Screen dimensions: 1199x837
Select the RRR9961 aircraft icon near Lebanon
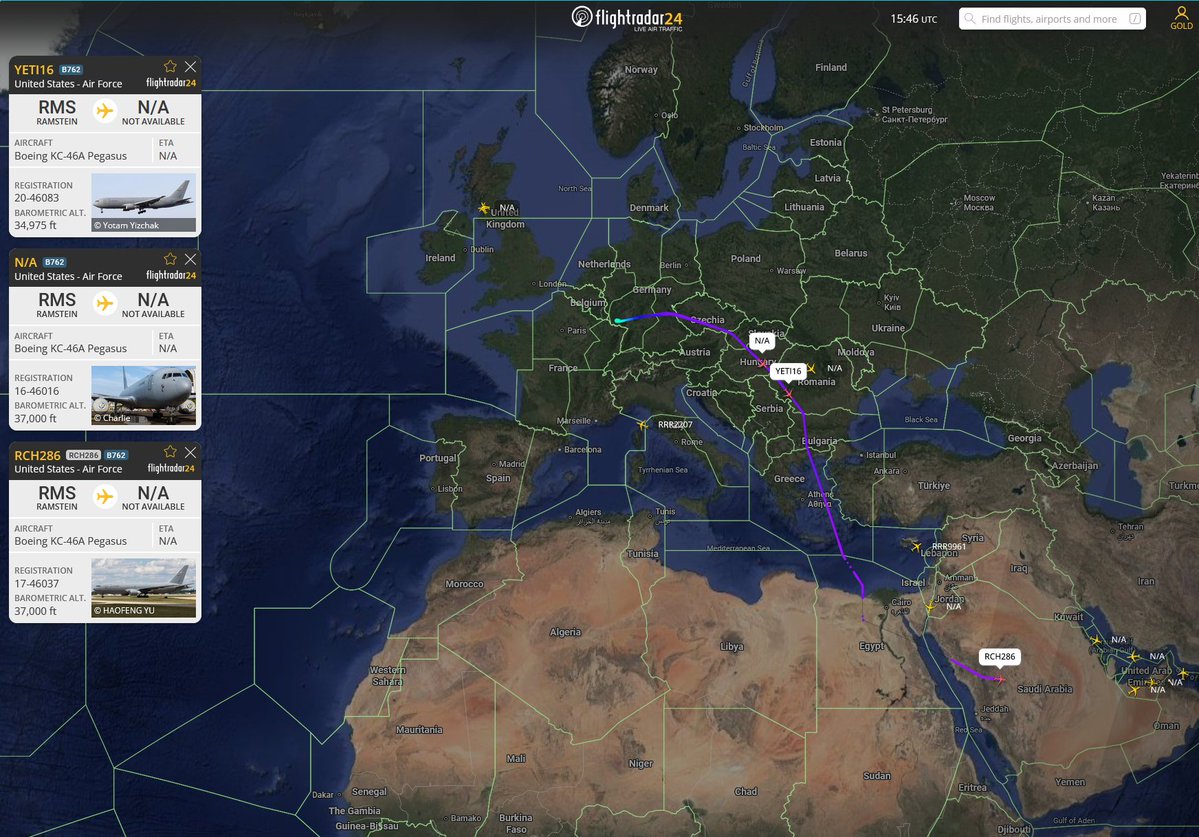click(x=916, y=546)
